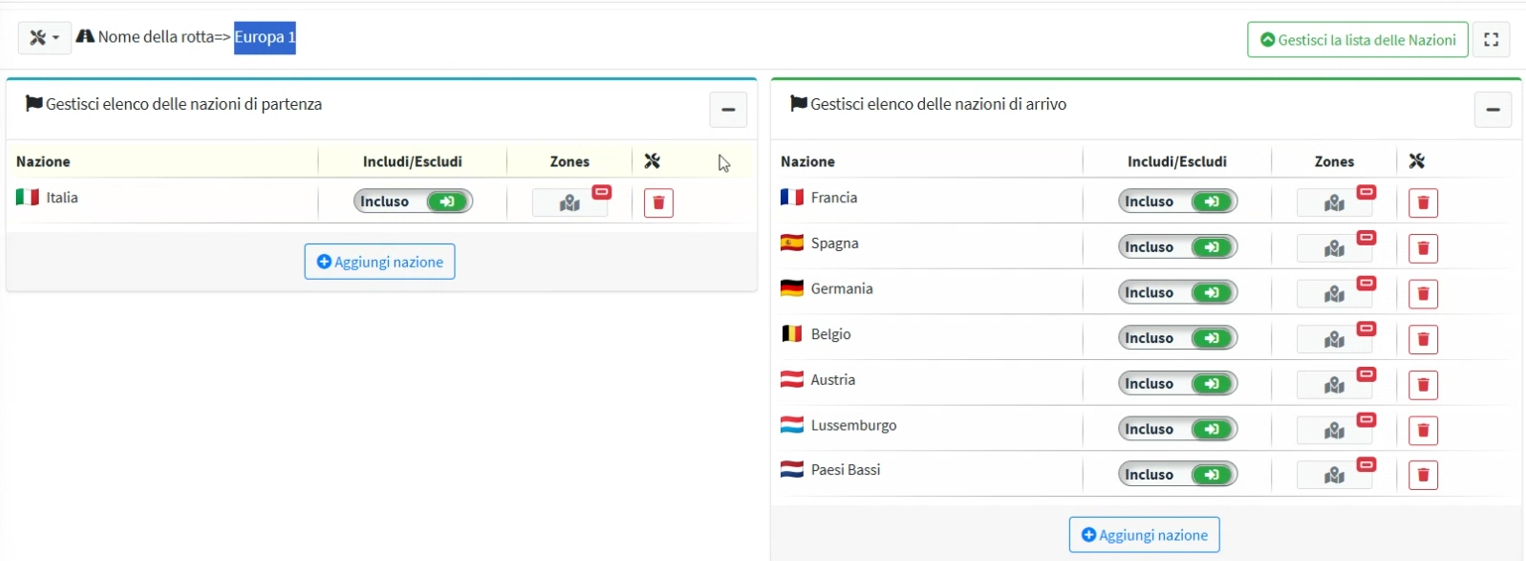Click Gestisci la lista delle Nazioni button
This screenshot has height=561, width=1526.
click(x=1358, y=40)
